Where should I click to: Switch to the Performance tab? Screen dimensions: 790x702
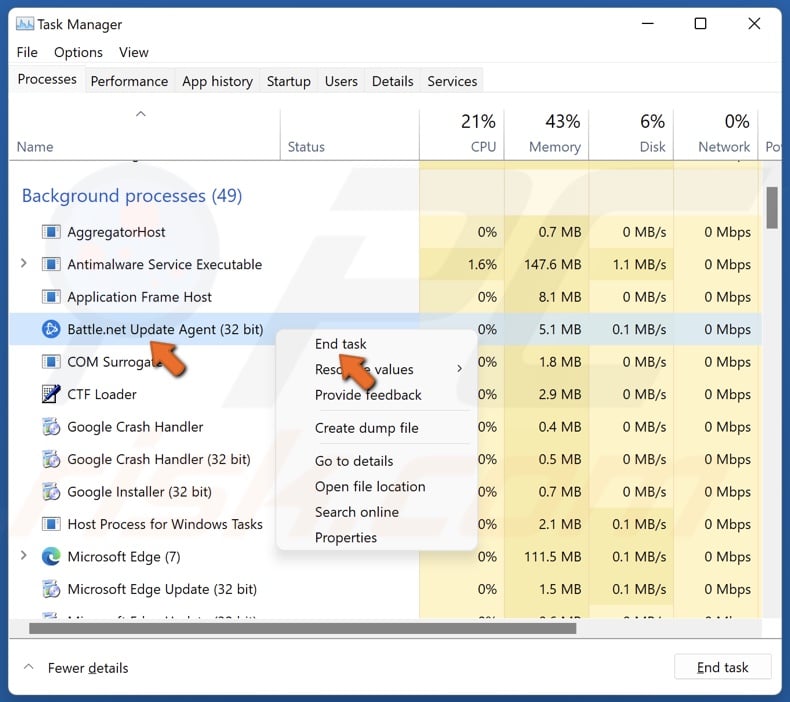click(129, 81)
